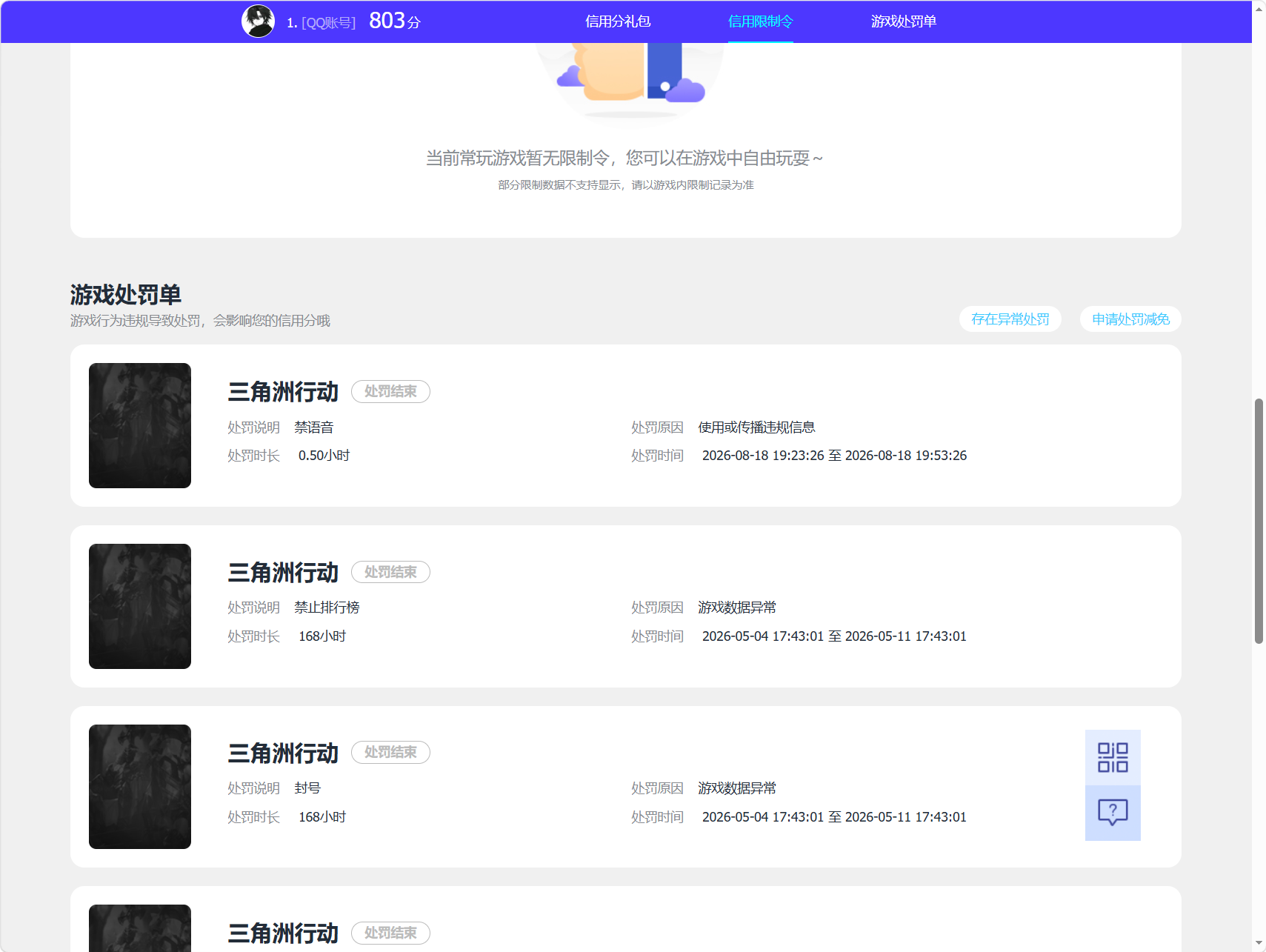Switch to the 信用分礼包 tab

pos(618,21)
